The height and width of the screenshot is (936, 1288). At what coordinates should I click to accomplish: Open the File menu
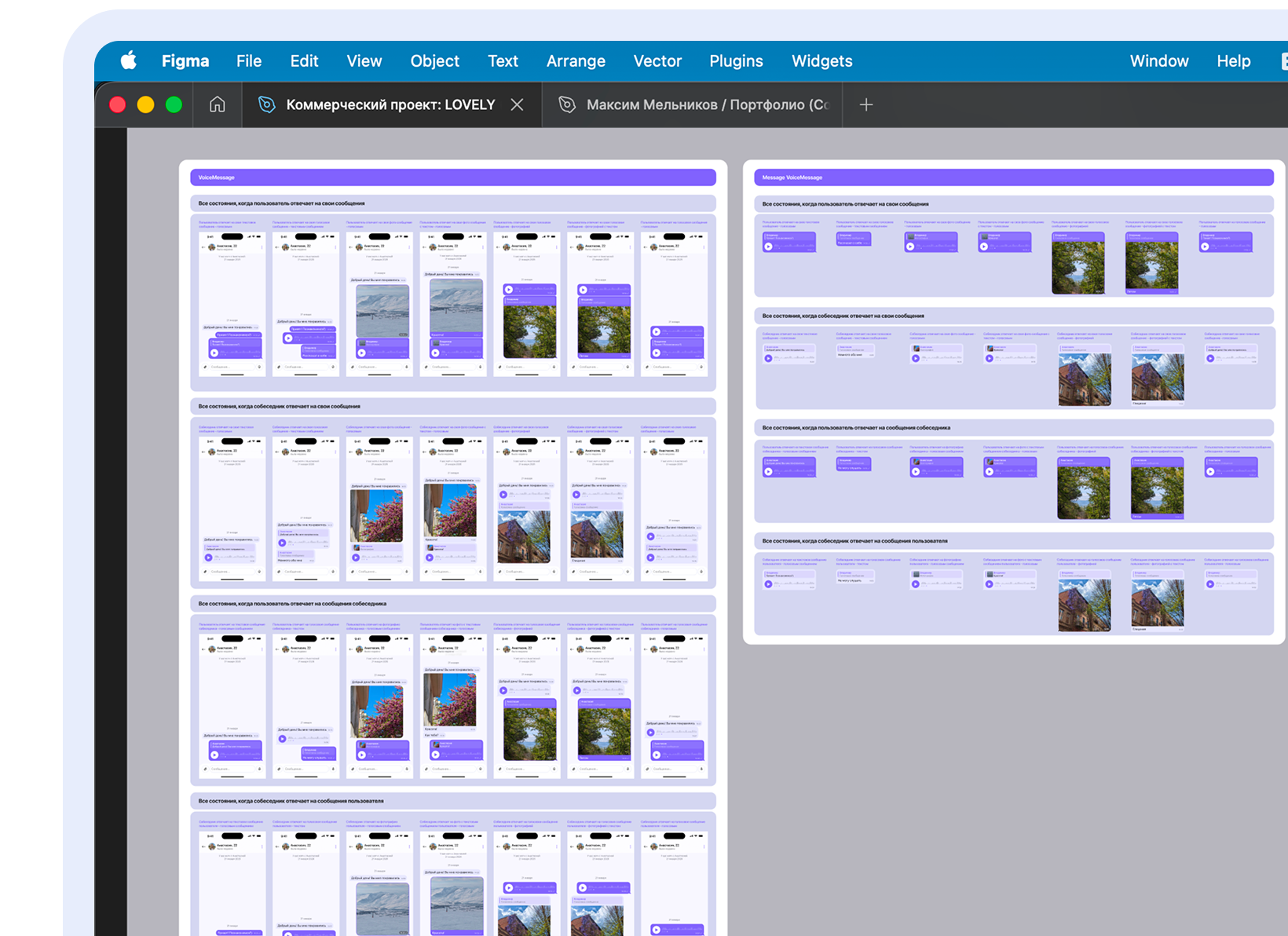(x=248, y=61)
